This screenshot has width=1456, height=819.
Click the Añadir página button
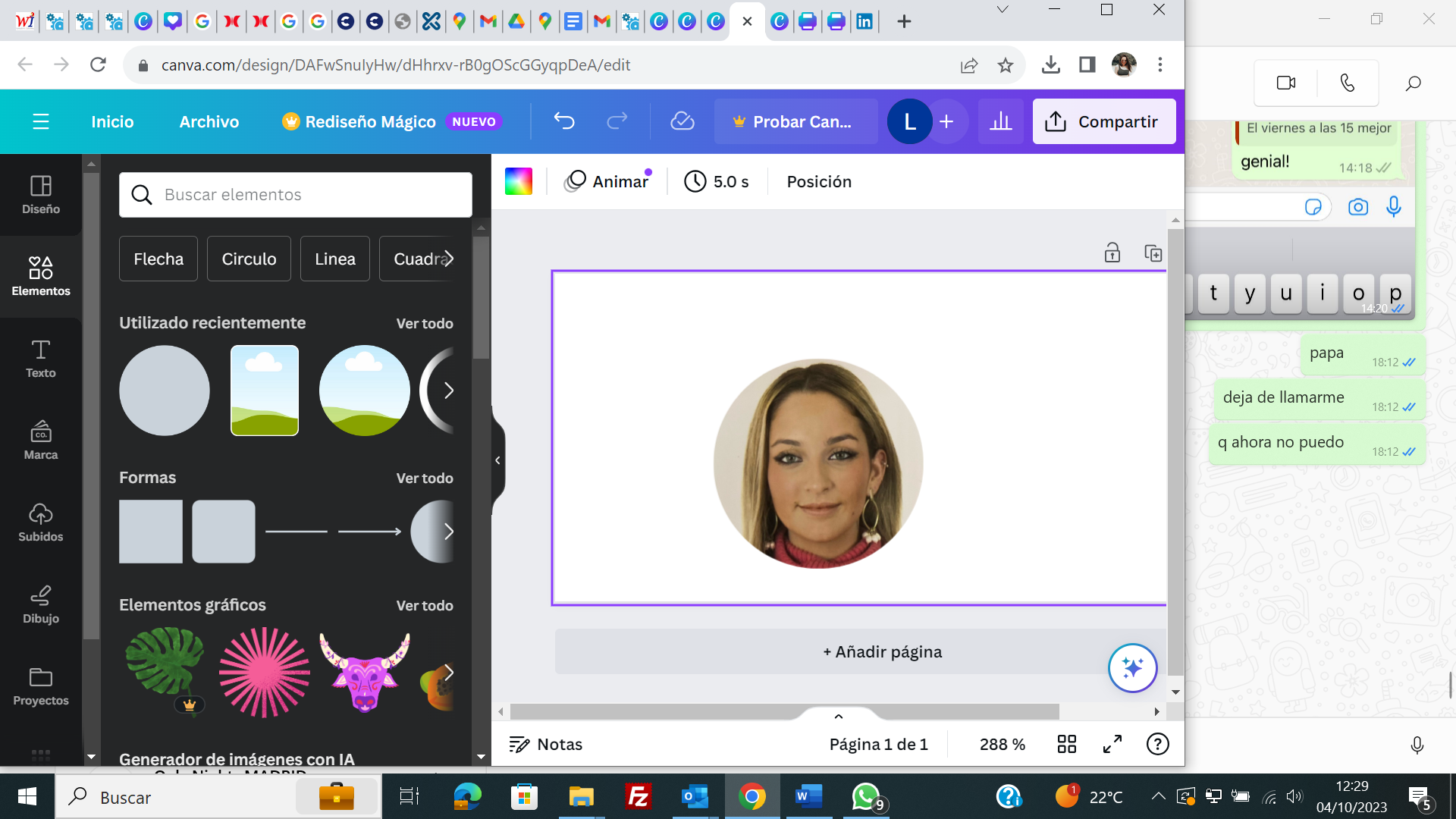[860, 652]
